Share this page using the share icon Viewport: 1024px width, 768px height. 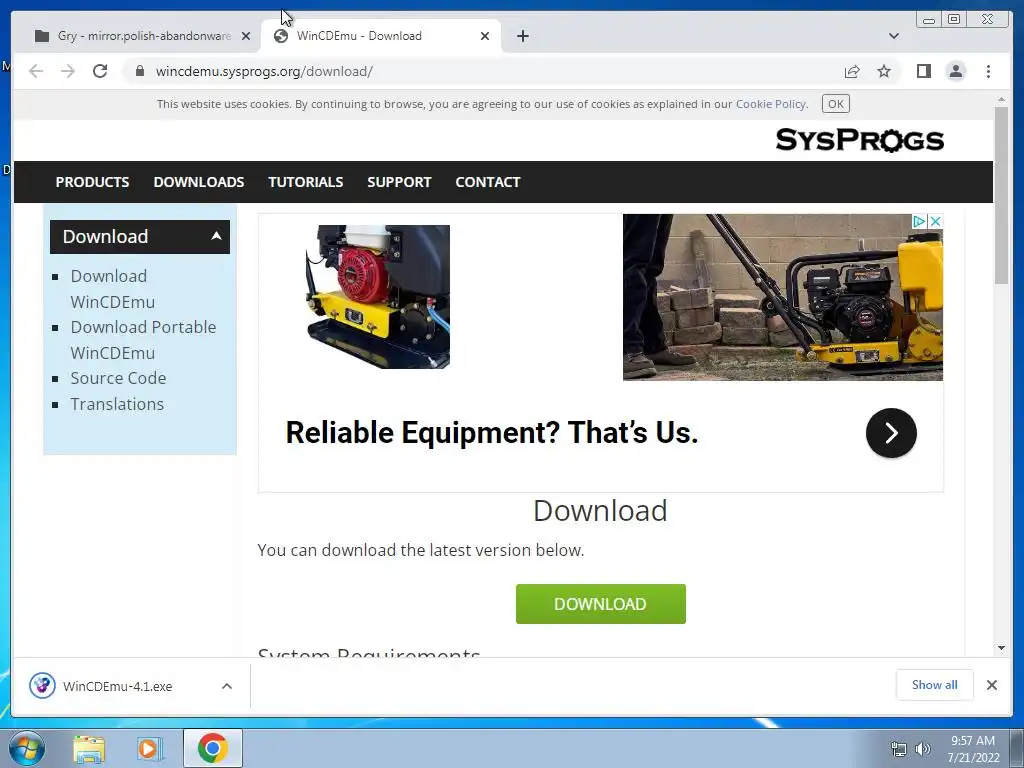[852, 71]
